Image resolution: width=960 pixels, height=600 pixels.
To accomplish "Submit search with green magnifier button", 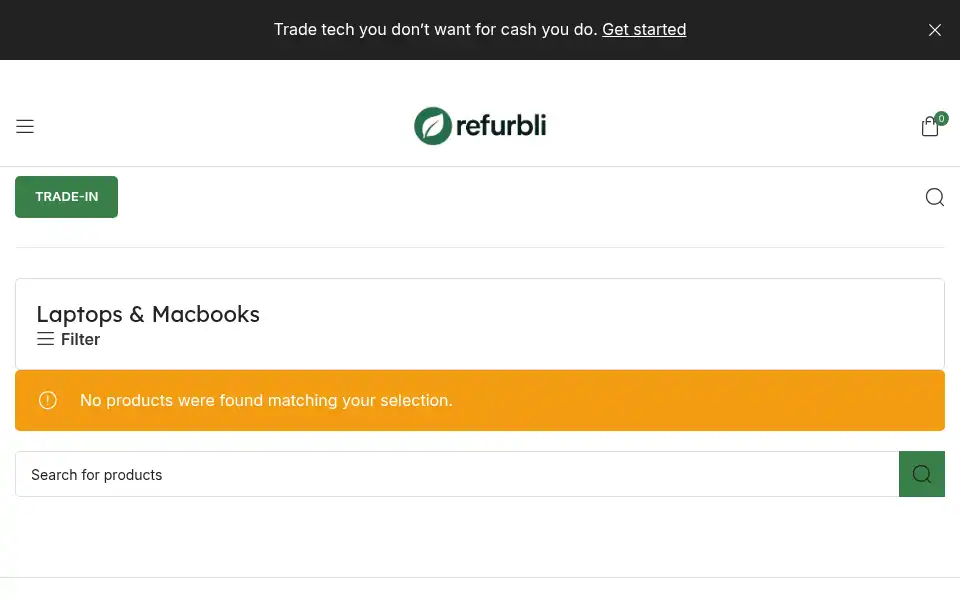I will tap(921, 474).
